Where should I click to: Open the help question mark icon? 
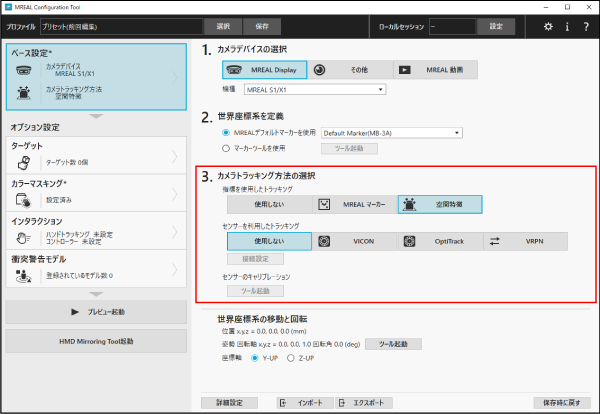[586, 27]
